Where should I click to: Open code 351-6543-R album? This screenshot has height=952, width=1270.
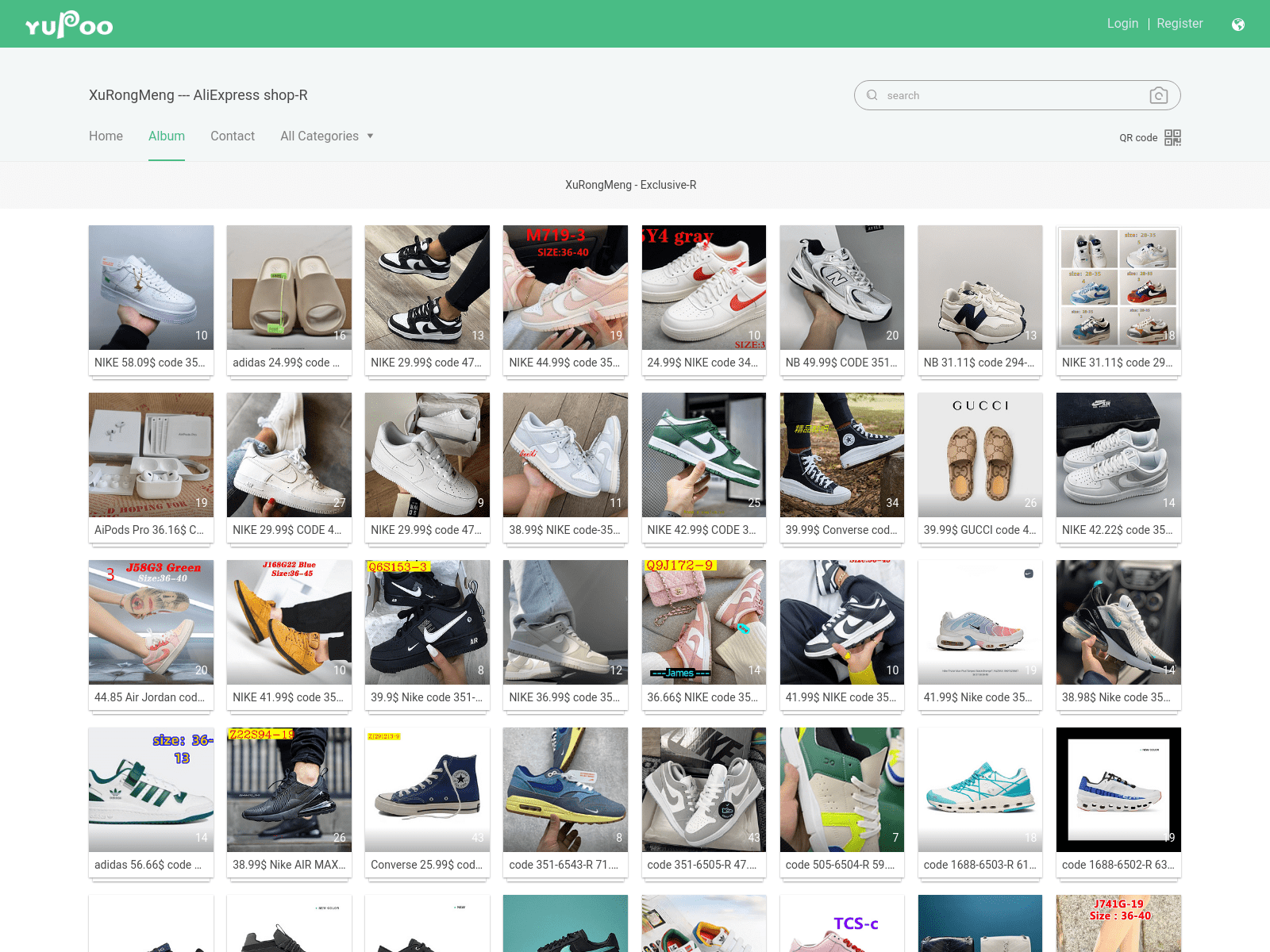[x=565, y=803]
